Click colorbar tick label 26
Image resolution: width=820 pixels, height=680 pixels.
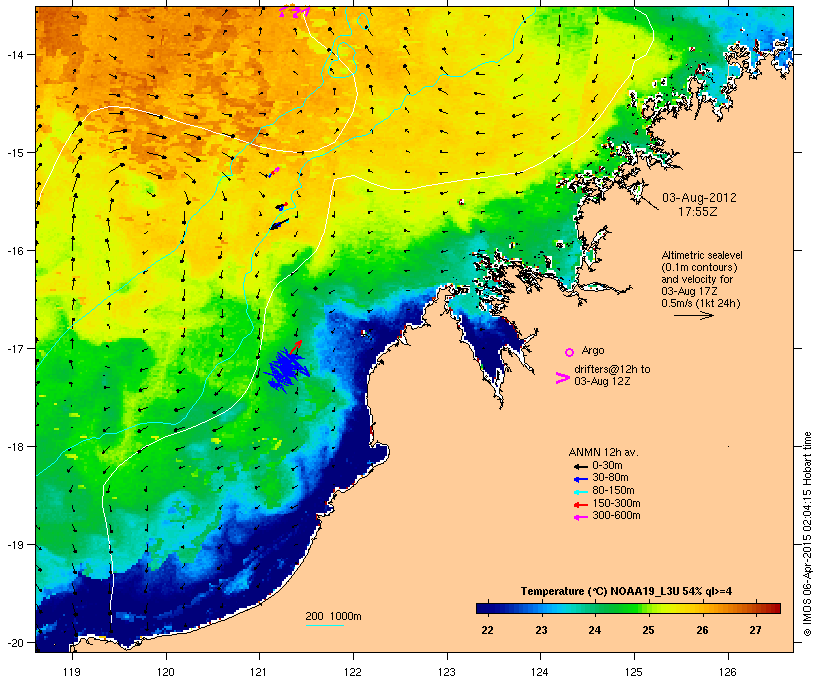click(x=702, y=630)
